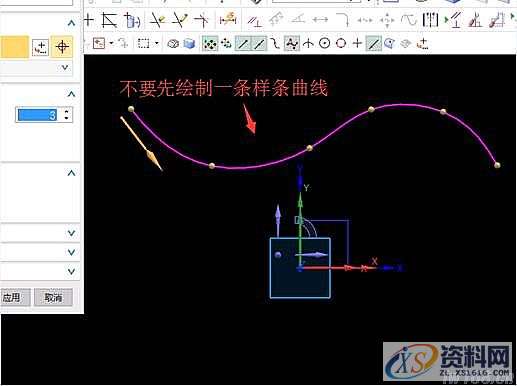This screenshot has height=386, width=517.
Task: Expand the first collapsed section above the buttons
Action: (71, 233)
